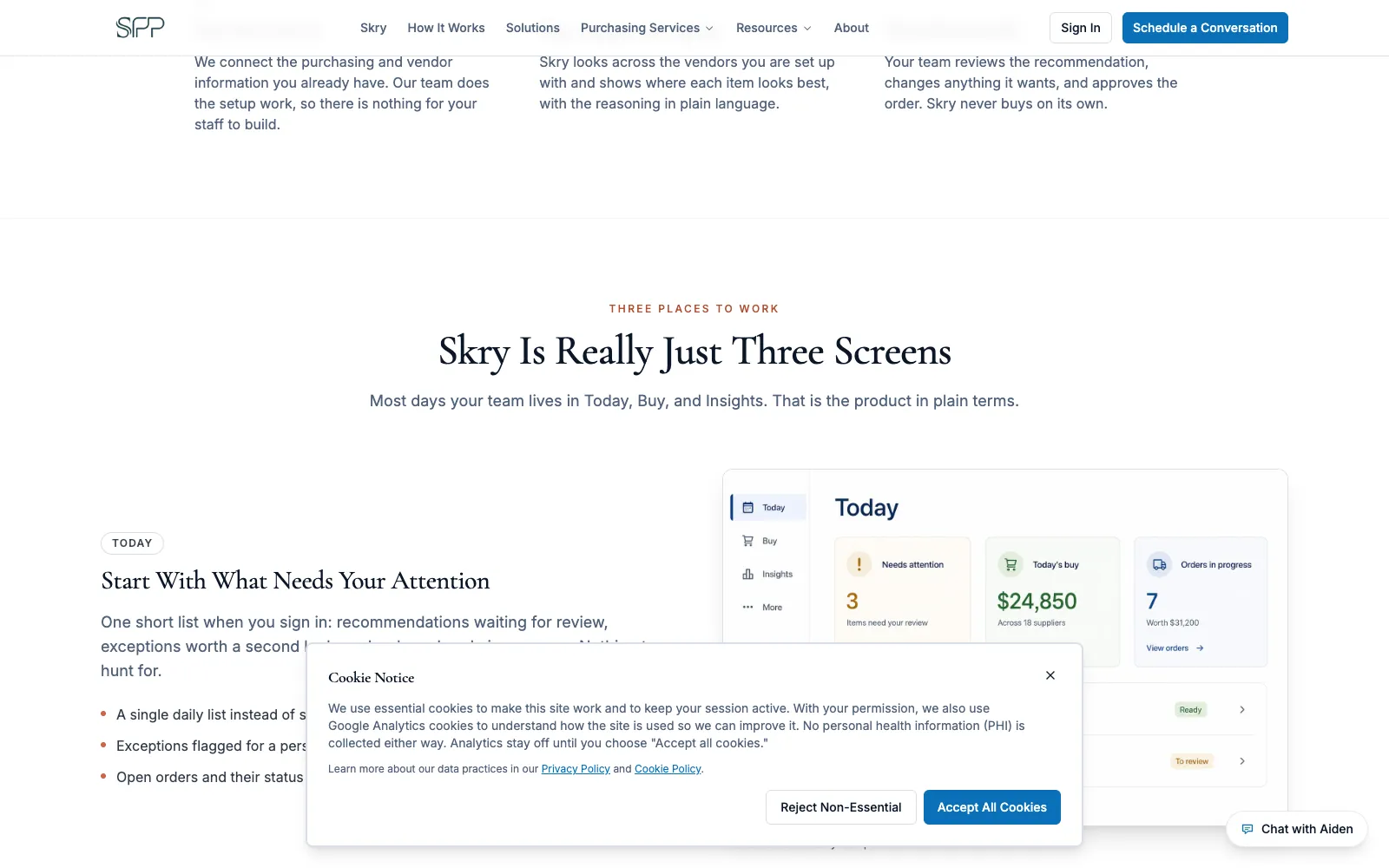
Task: Accept all cookies
Action: (x=992, y=807)
